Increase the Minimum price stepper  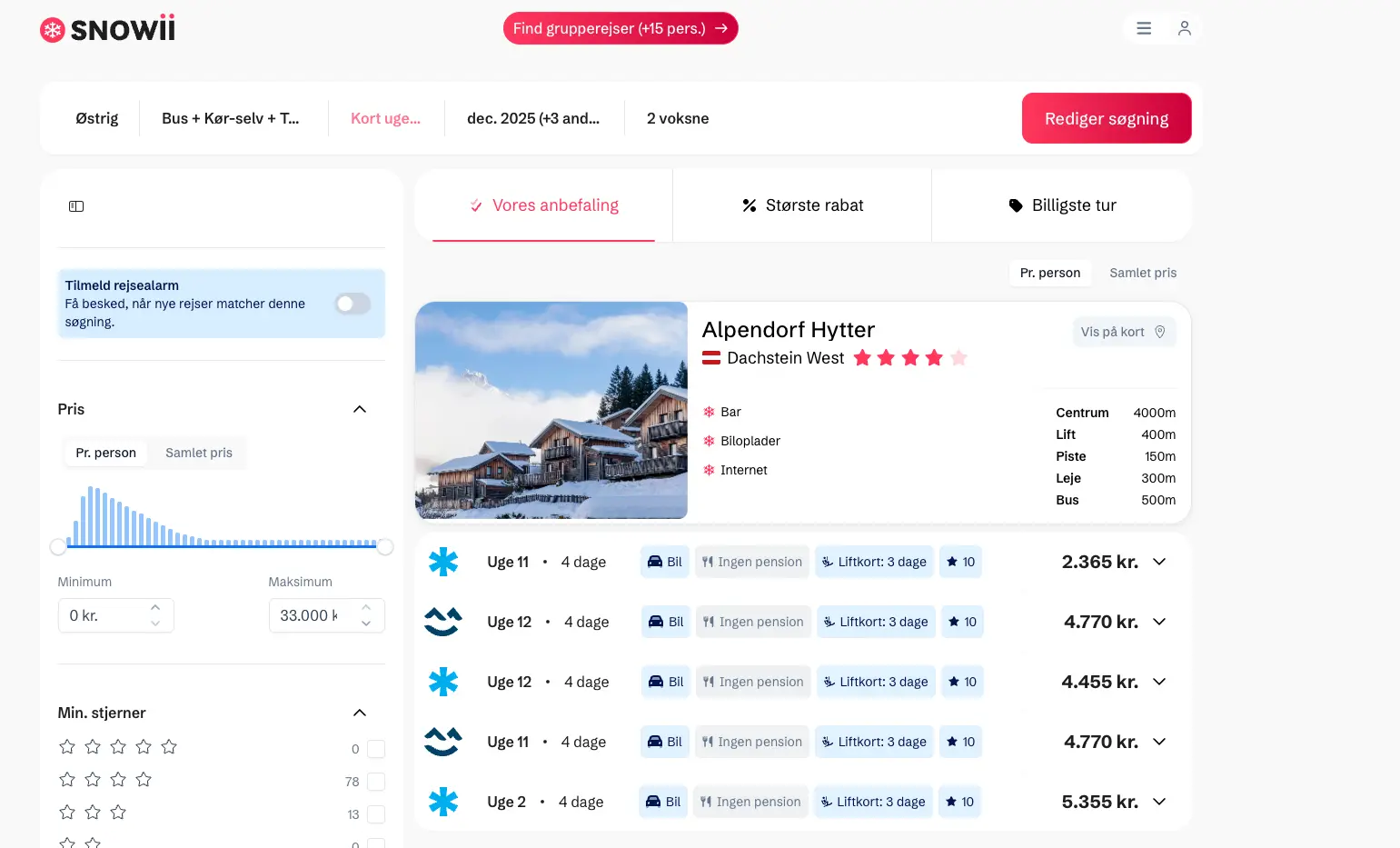pos(155,607)
